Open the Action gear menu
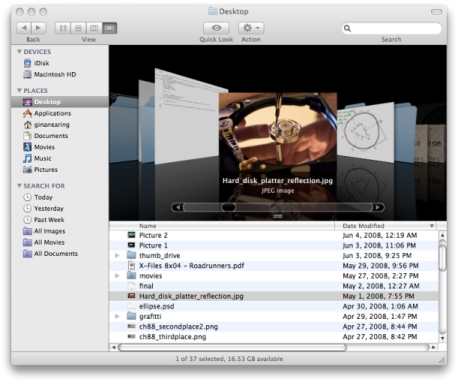The height and width of the screenshot is (382, 458). pyautogui.click(x=251, y=28)
